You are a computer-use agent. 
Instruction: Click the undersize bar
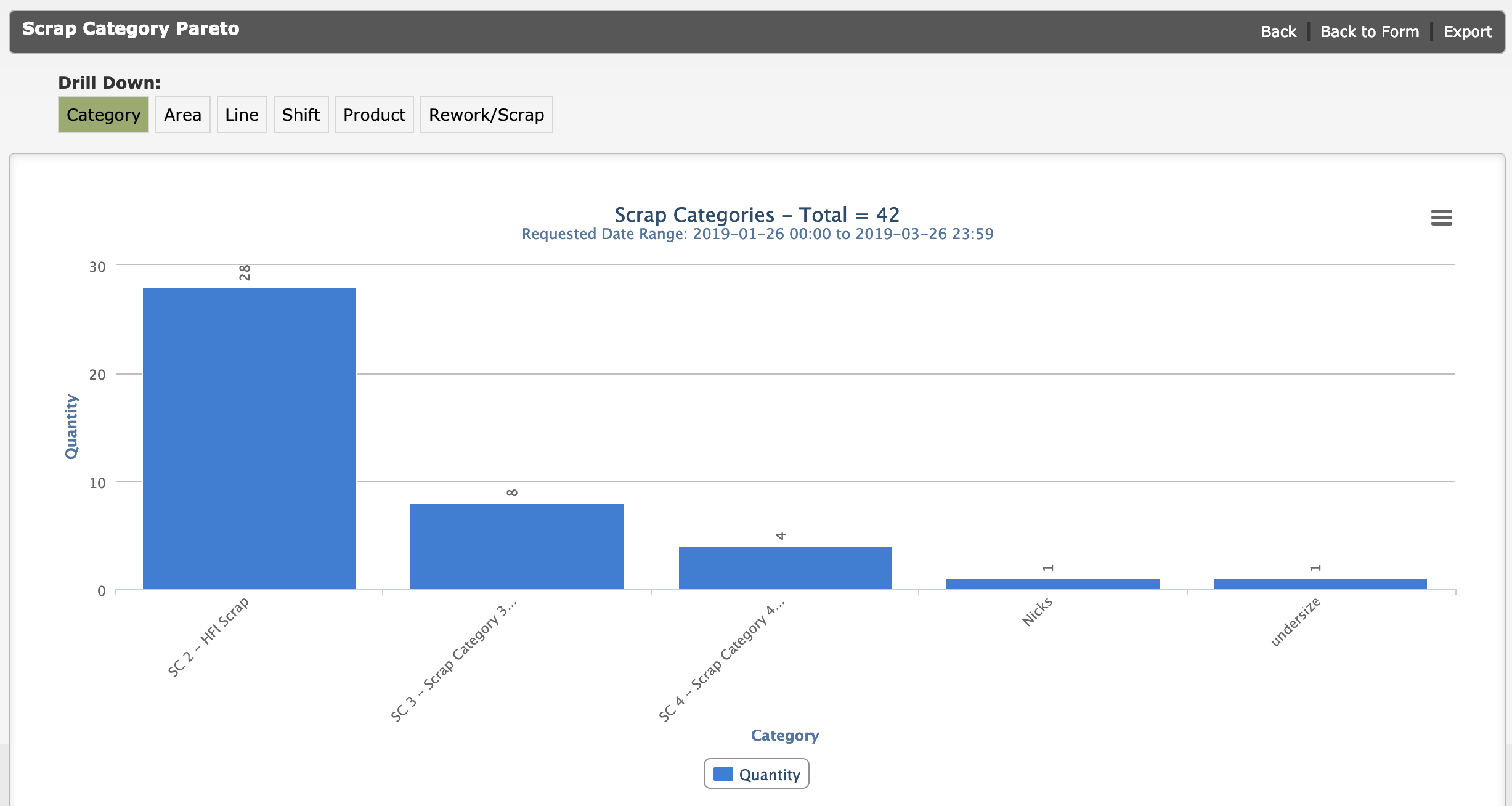pyautogui.click(x=1320, y=584)
